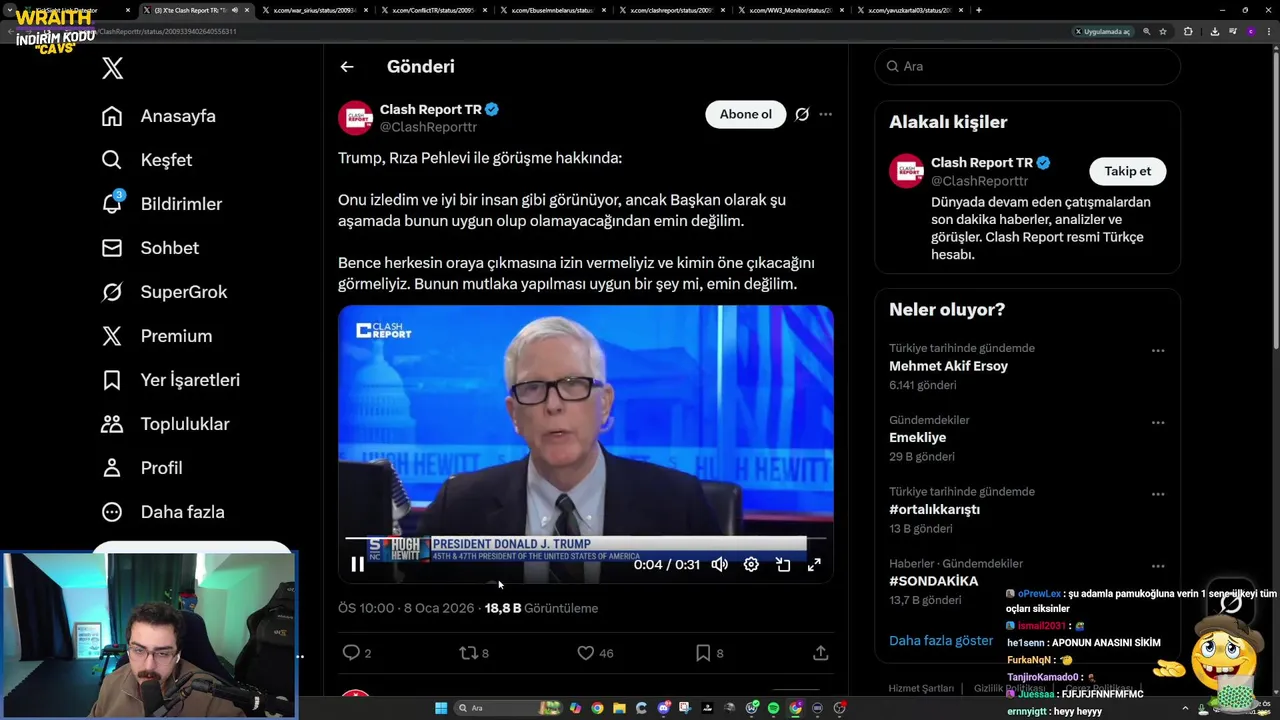Open options for #ortalıkkarıştı trend
The image size is (1280, 720).
click(1158, 495)
